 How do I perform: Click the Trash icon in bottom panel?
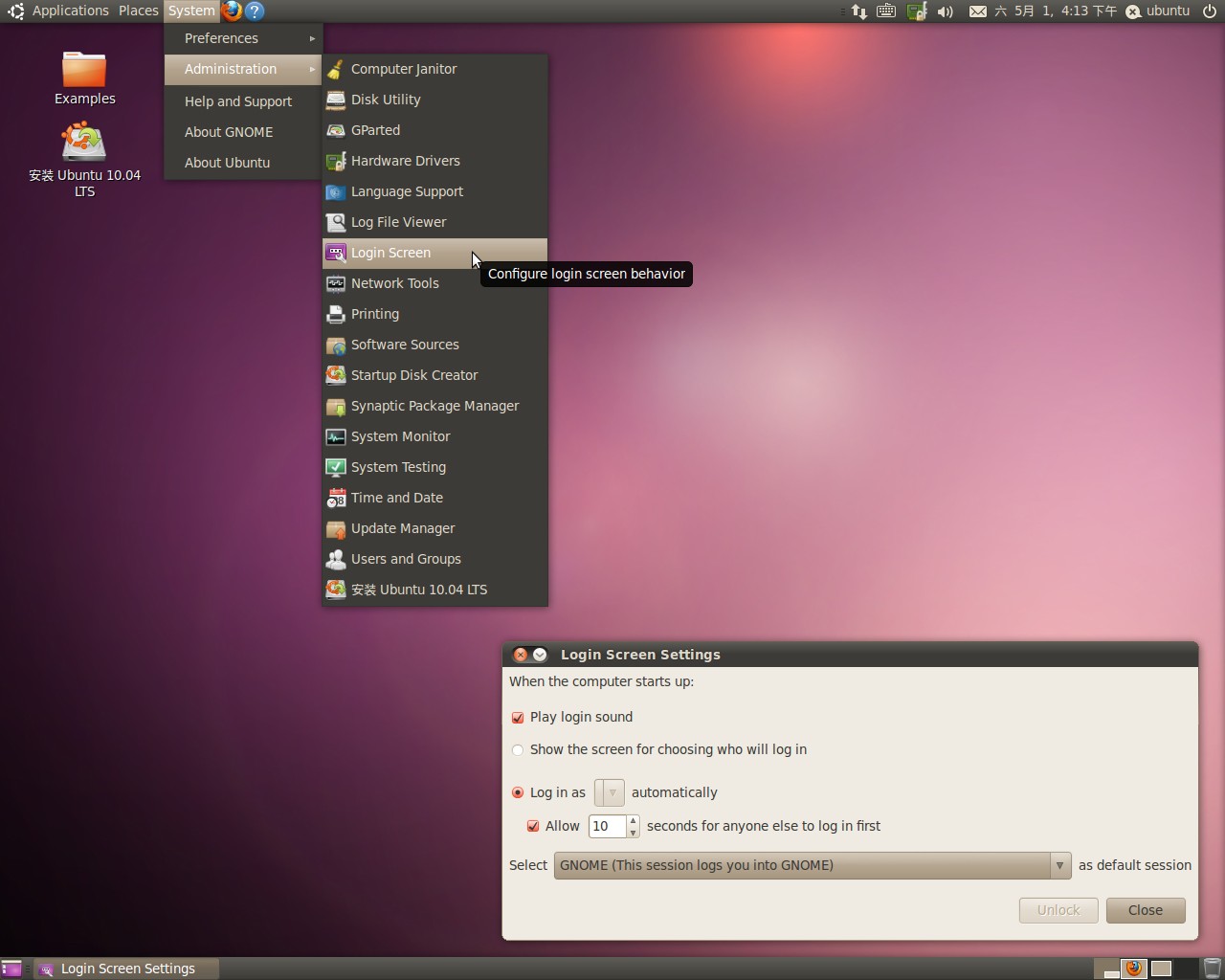1212,969
